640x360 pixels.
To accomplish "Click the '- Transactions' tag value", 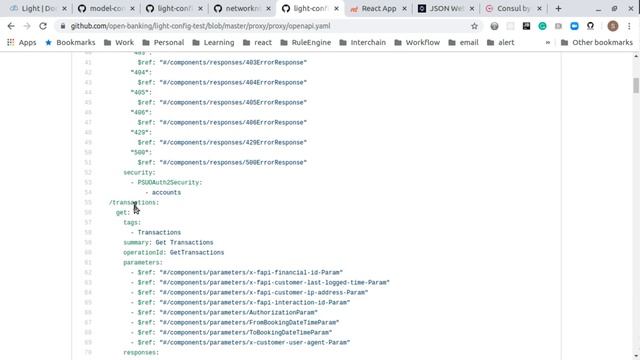I will coord(156,233).
